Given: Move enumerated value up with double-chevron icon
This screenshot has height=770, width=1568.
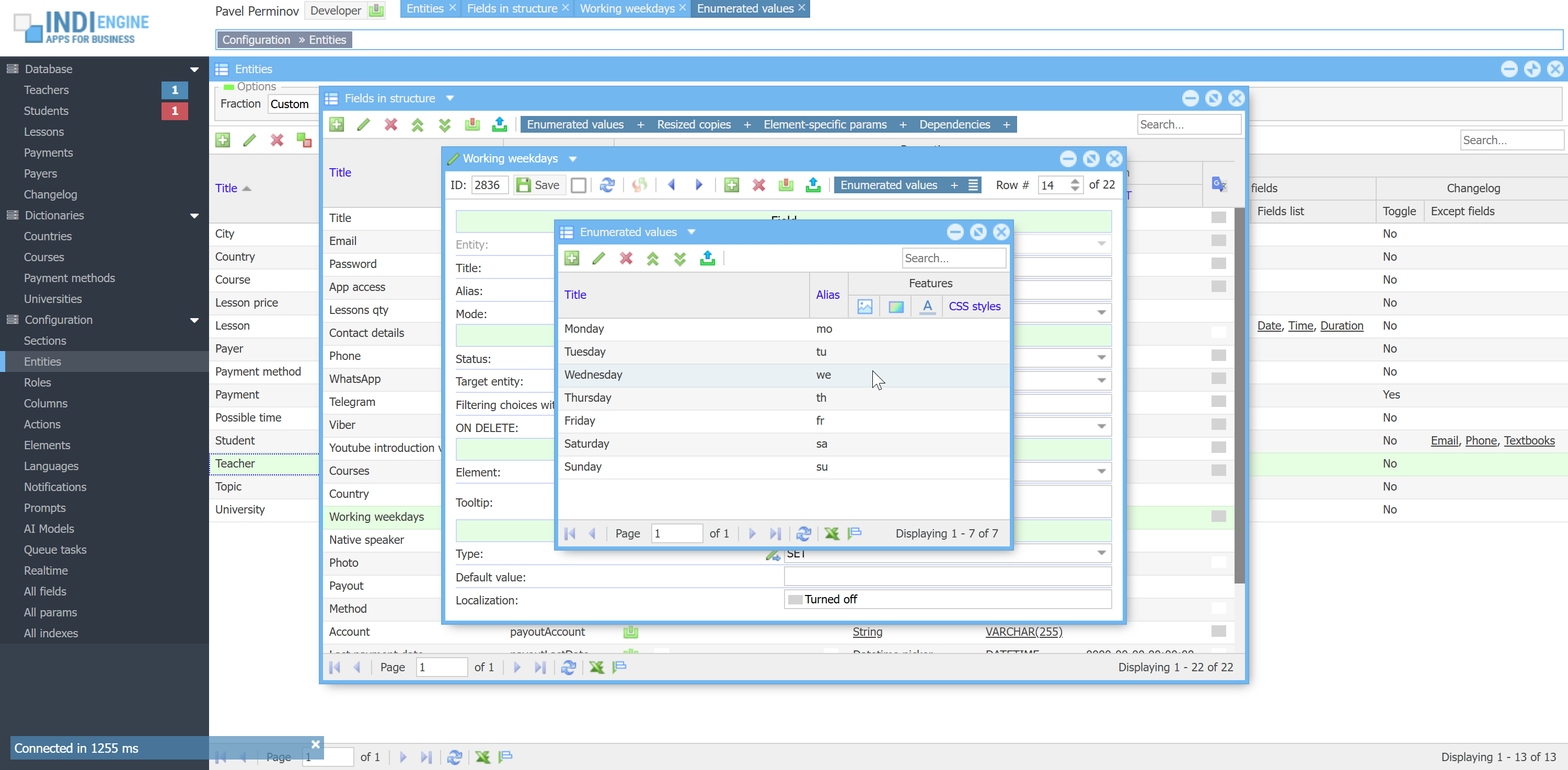Looking at the screenshot, I should (652, 258).
